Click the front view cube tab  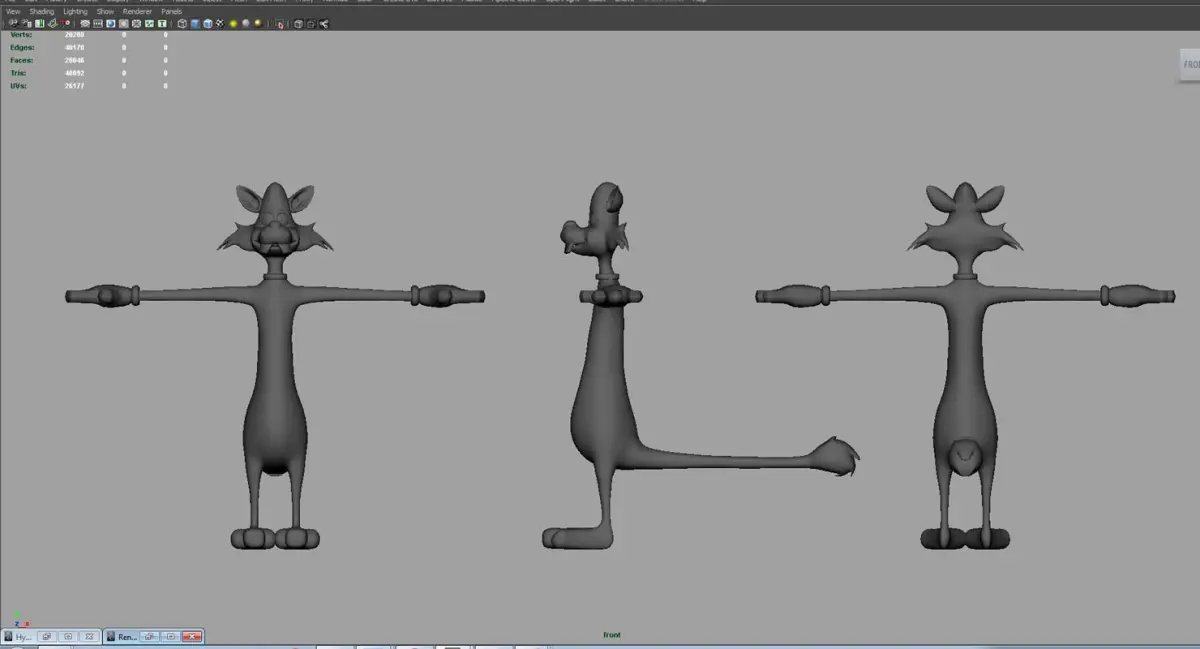1190,64
